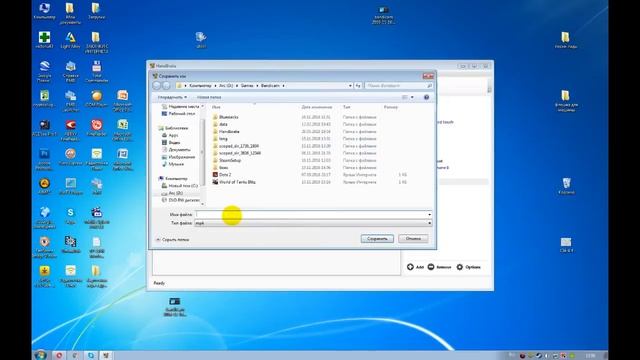
Task: Select Video (Видео) library in navigation pane
Action: (171, 142)
